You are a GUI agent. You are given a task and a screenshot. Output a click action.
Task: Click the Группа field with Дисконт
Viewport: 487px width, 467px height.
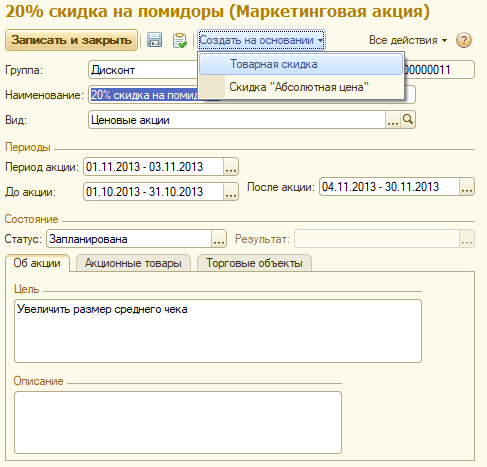click(x=143, y=70)
